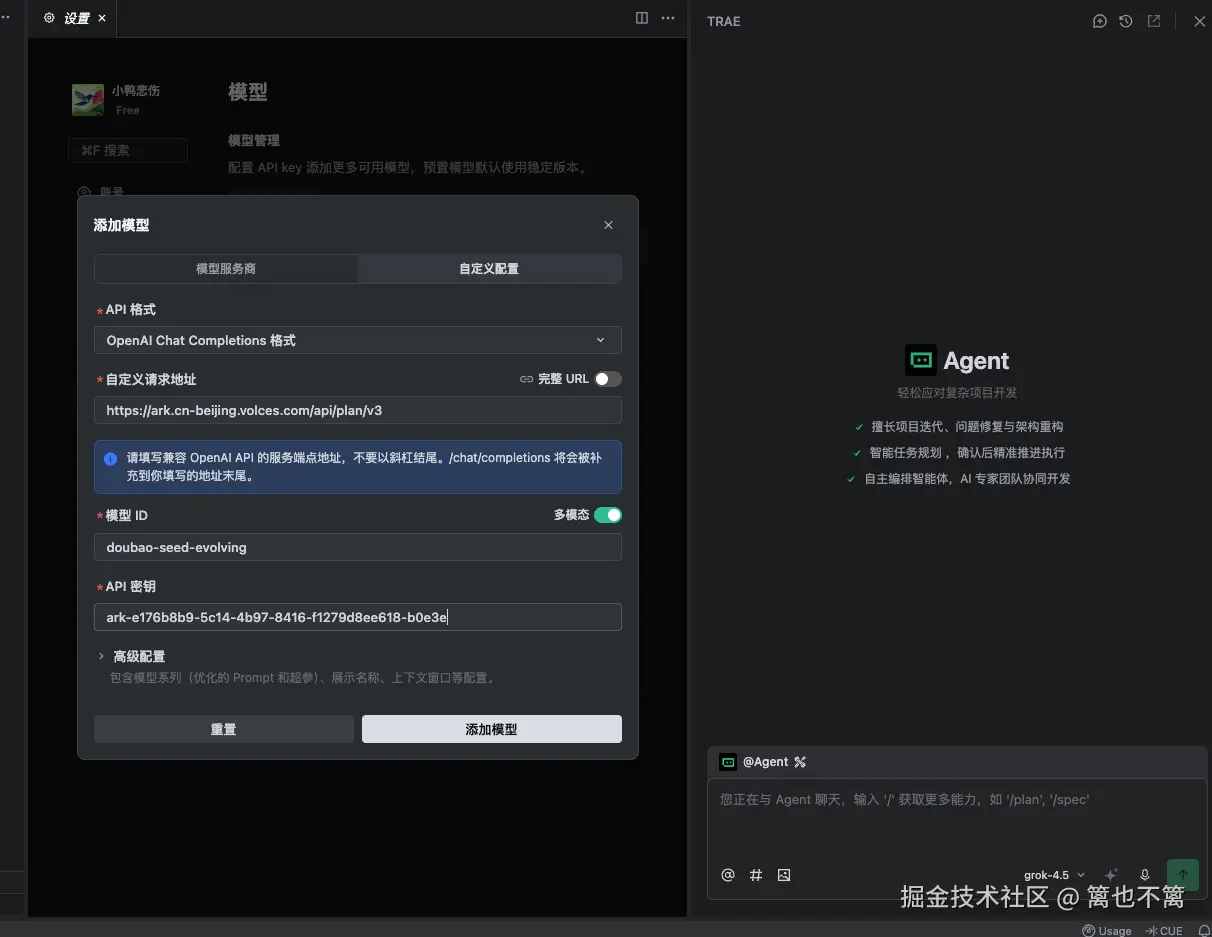Close the 添加模型 dialog with the X
Image resolution: width=1212 pixels, height=937 pixels.
point(608,225)
